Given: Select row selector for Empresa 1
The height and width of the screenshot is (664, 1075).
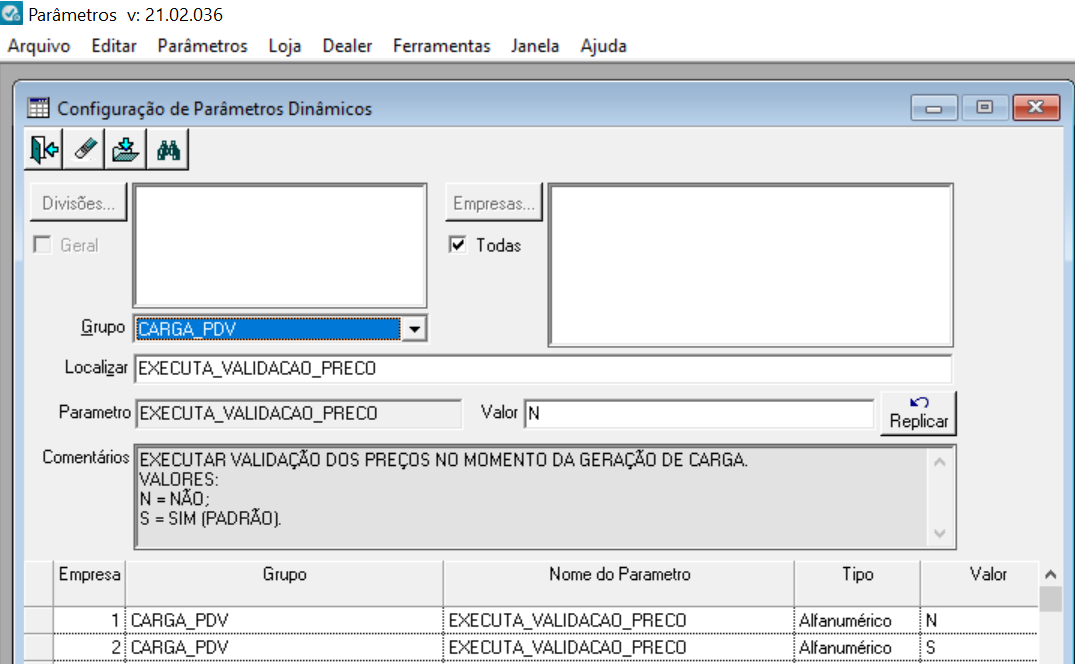Looking at the screenshot, I should [x=39, y=620].
